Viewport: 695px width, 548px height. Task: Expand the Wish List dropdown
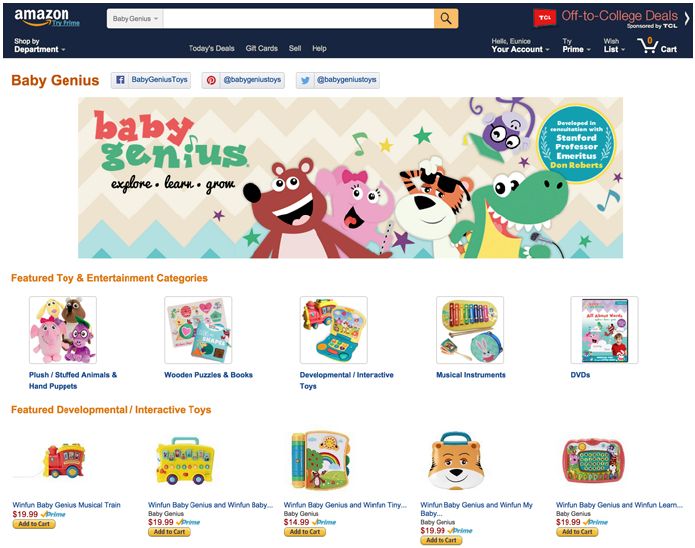coord(614,45)
